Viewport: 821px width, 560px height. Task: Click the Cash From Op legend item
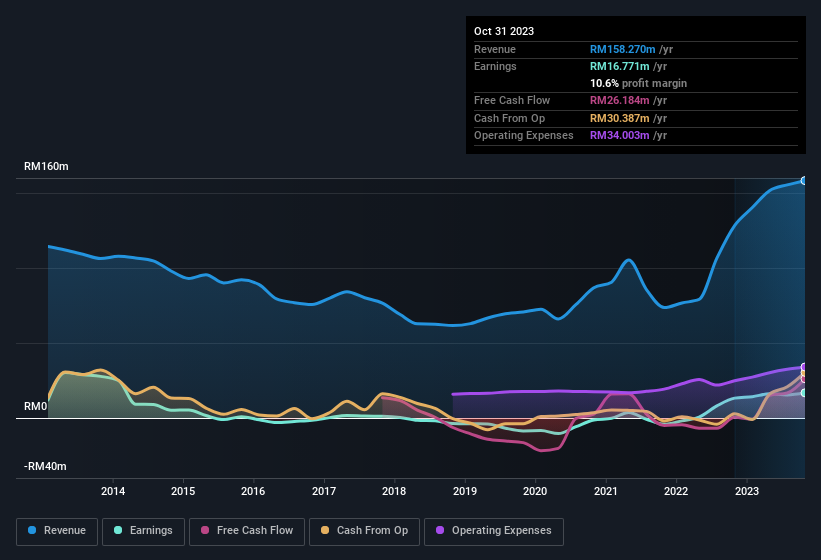click(363, 531)
